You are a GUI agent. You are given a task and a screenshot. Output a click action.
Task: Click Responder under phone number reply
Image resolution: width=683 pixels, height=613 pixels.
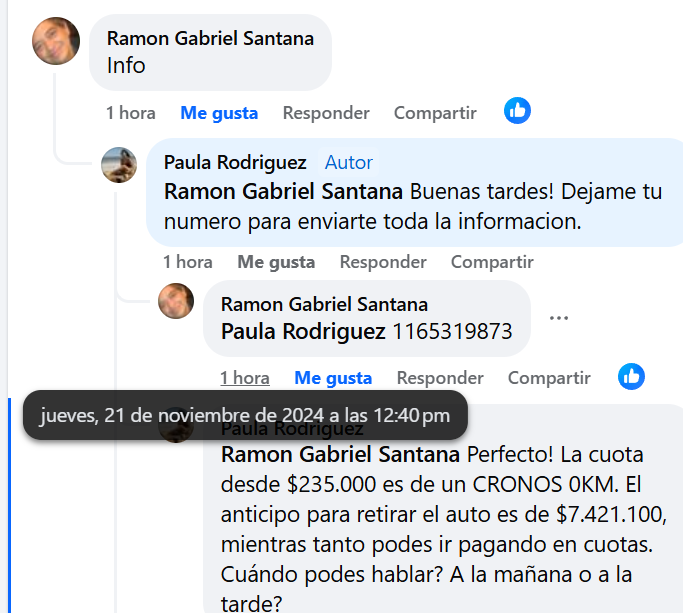(x=440, y=378)
